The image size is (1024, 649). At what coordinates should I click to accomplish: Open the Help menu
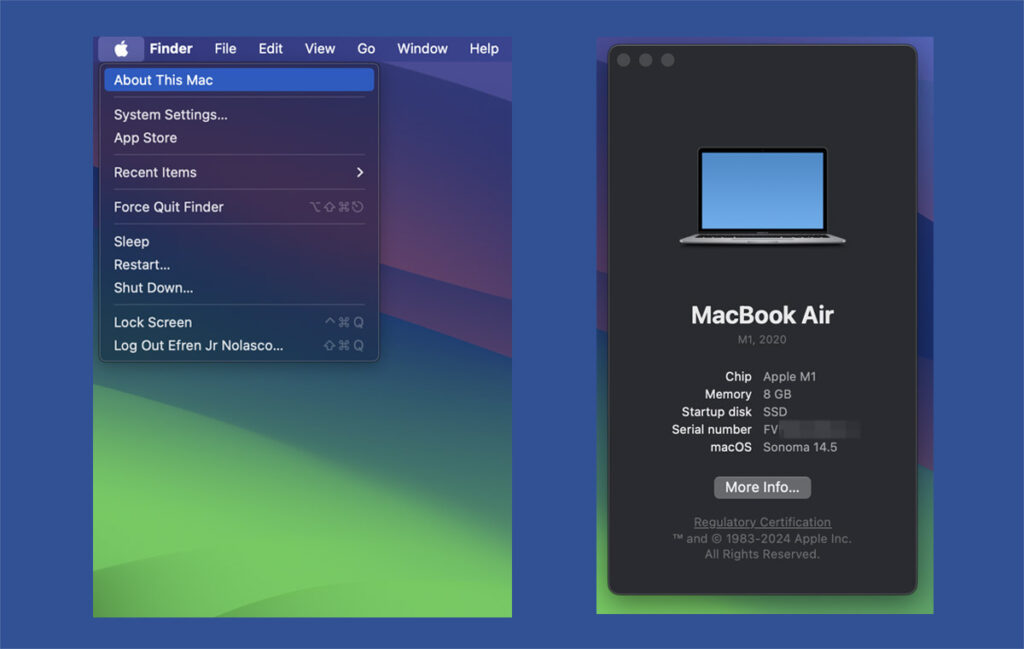pyautogui.click(x=484, y=49)
